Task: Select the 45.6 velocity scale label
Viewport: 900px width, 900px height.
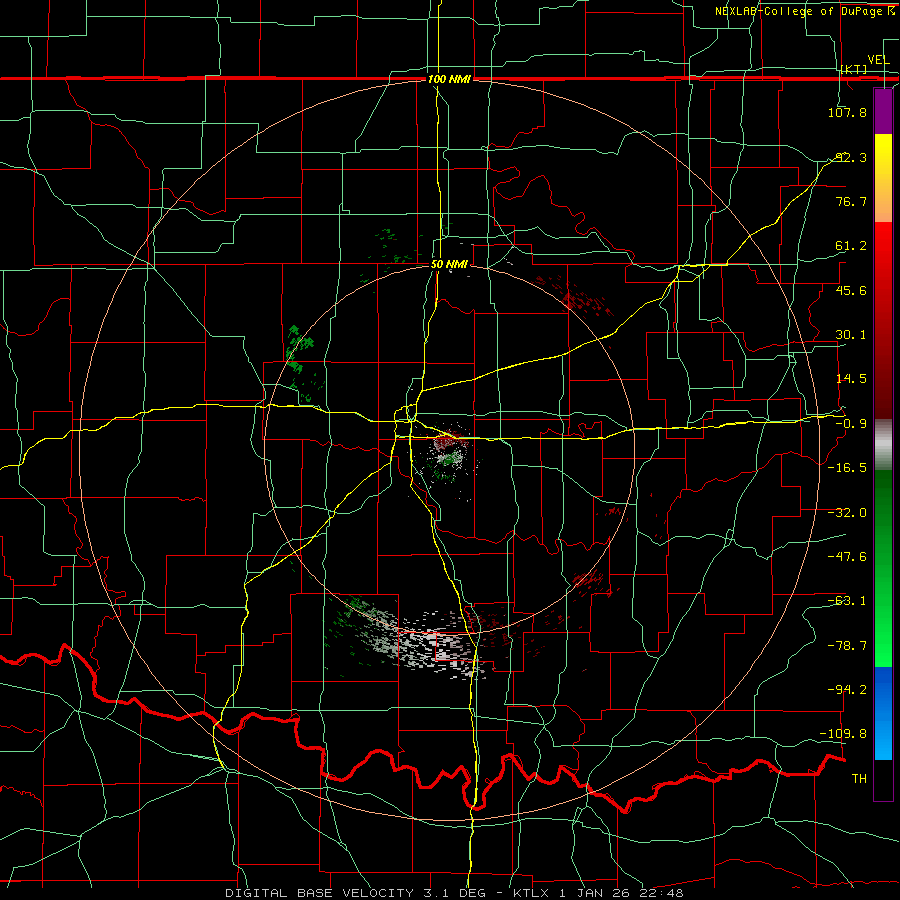Action: click(x=850, y=290)
